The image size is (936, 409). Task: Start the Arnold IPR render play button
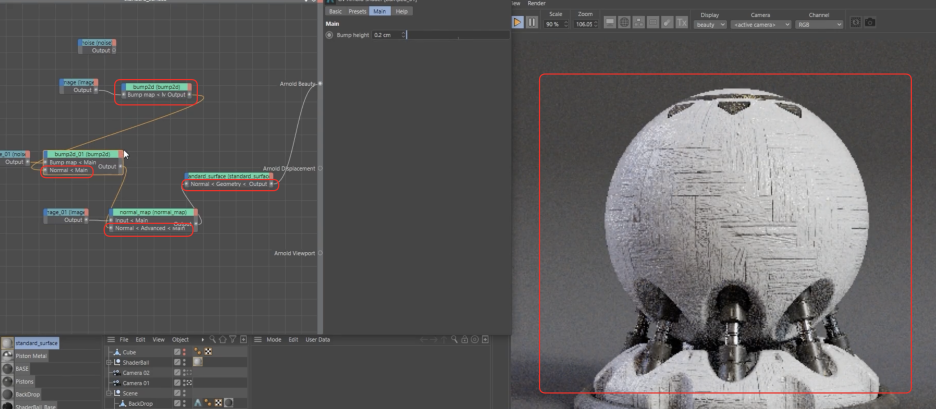click(x=517, y=23)
